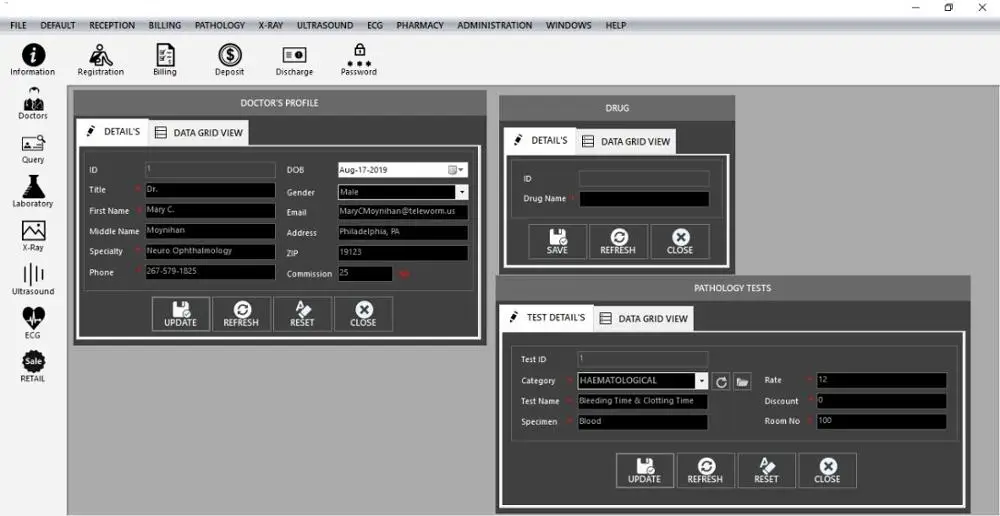This screenshot has width=1000, height=516.
Task: Switch to Data Grid View in Pathology Tests
Action: pos(643,318)
